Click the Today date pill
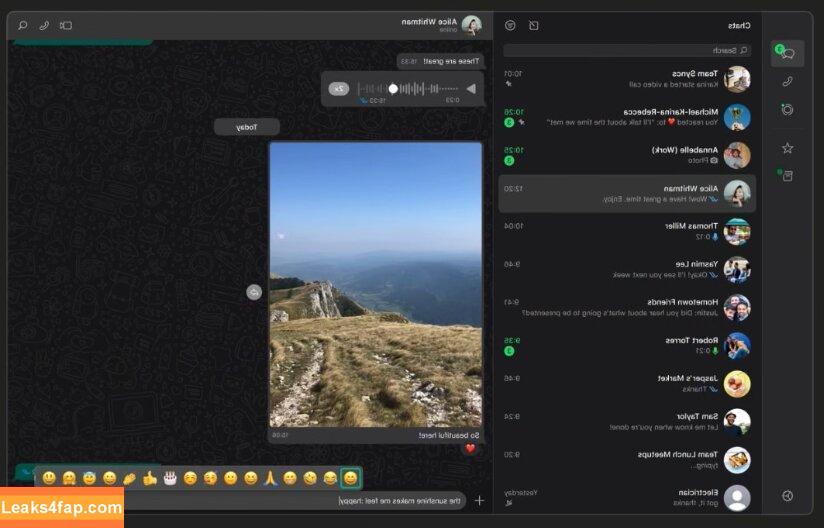This screenshot has height=528, width=824. point(246,127)
